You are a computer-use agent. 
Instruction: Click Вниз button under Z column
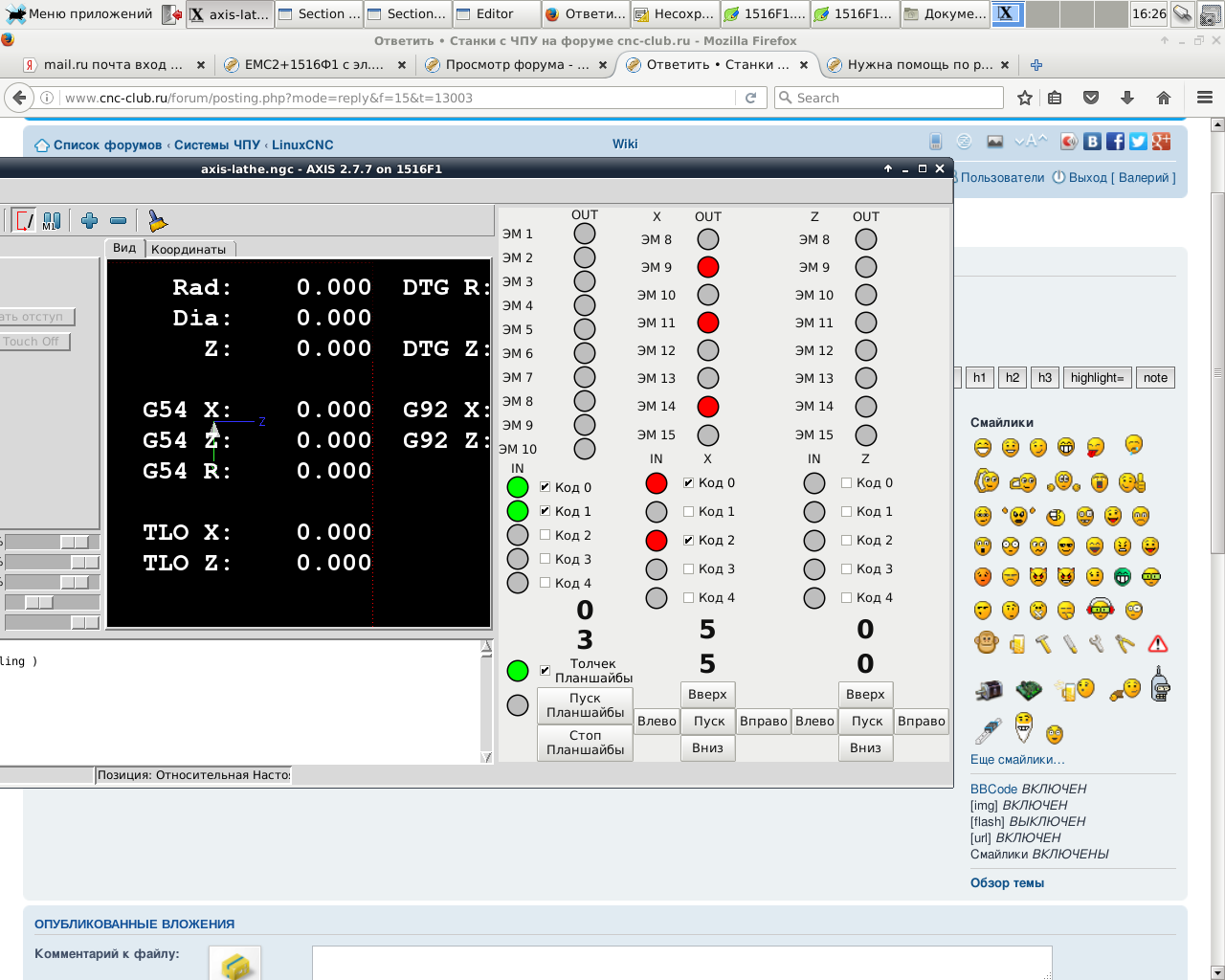pyautogui.click(x=865, y=747)
